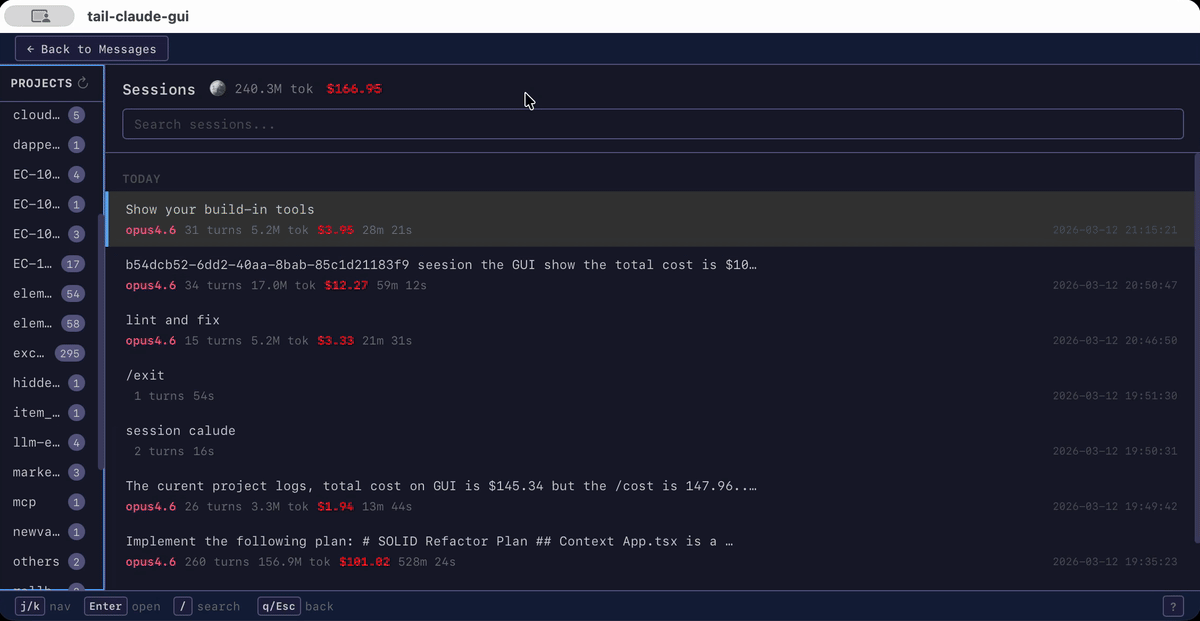Click the timestamp 2026-03-12 20:50:47
This screenshot has width=1200, height=621.
point(1115,285)
